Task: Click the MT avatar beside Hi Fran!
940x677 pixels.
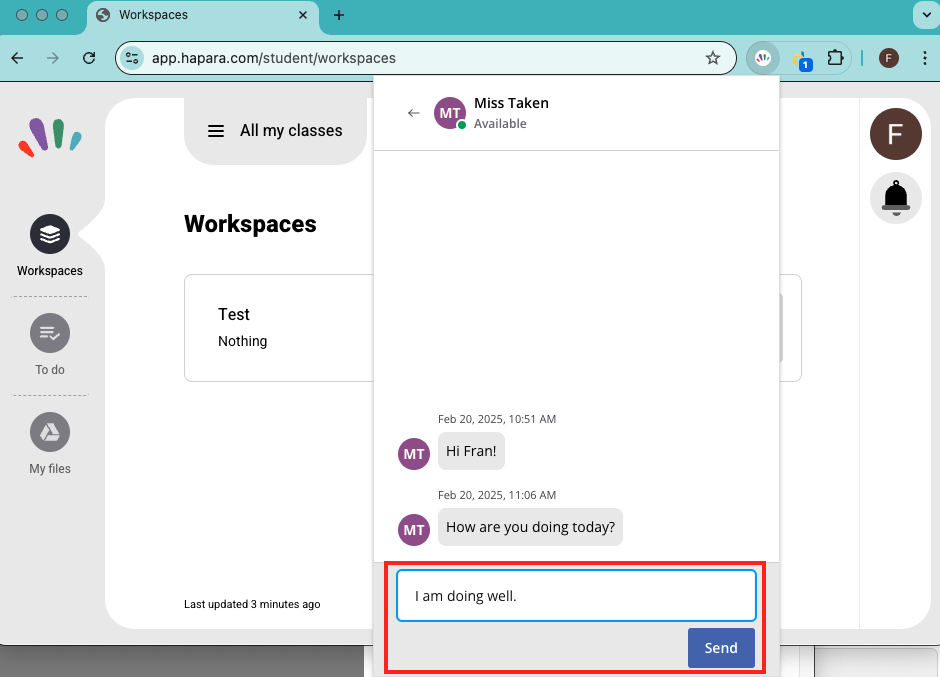Action: point(414,454)
